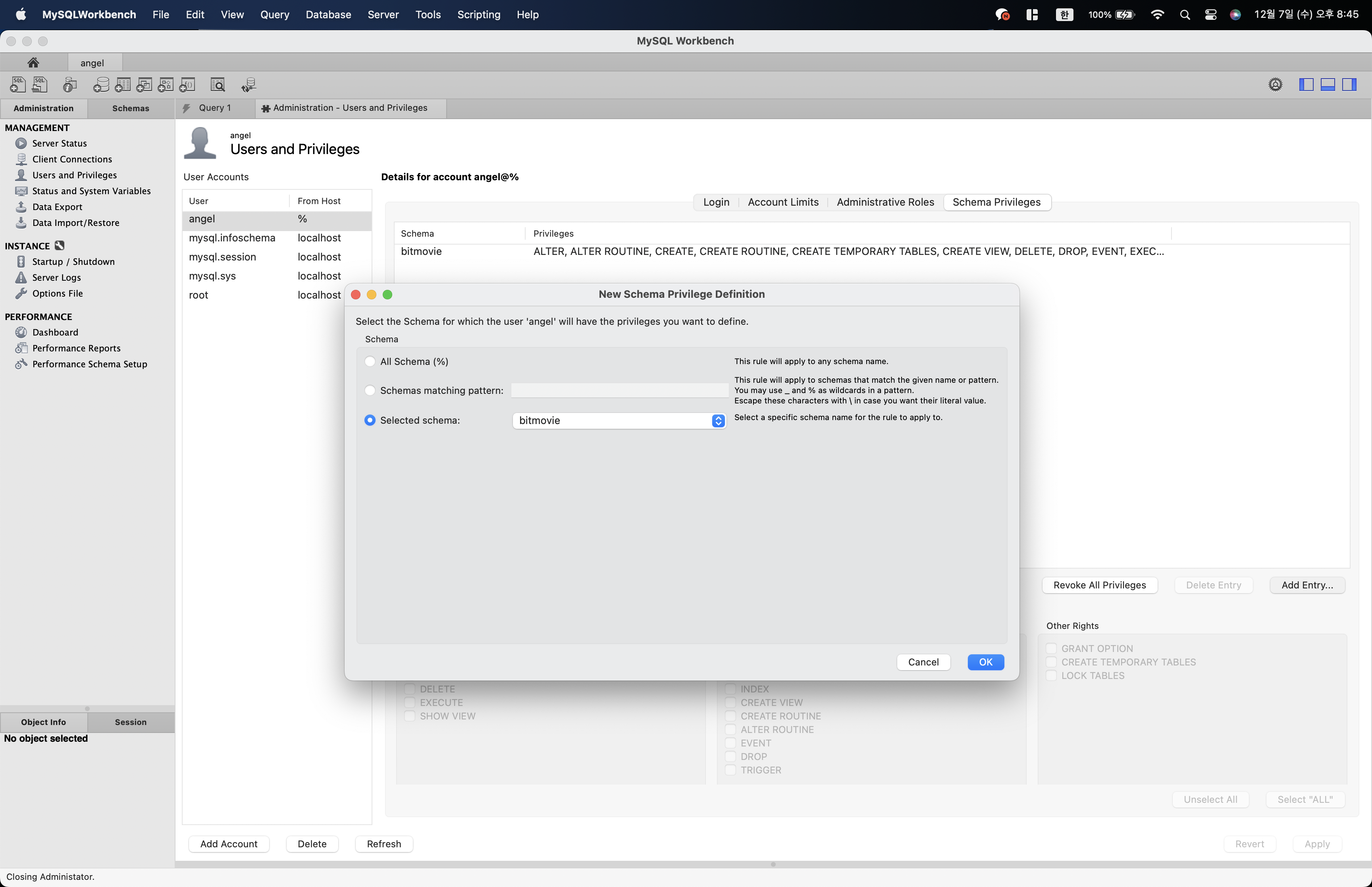Open the object inspector info icon
Viewport: 1372px width, 887px height.
tap(70, 85)
